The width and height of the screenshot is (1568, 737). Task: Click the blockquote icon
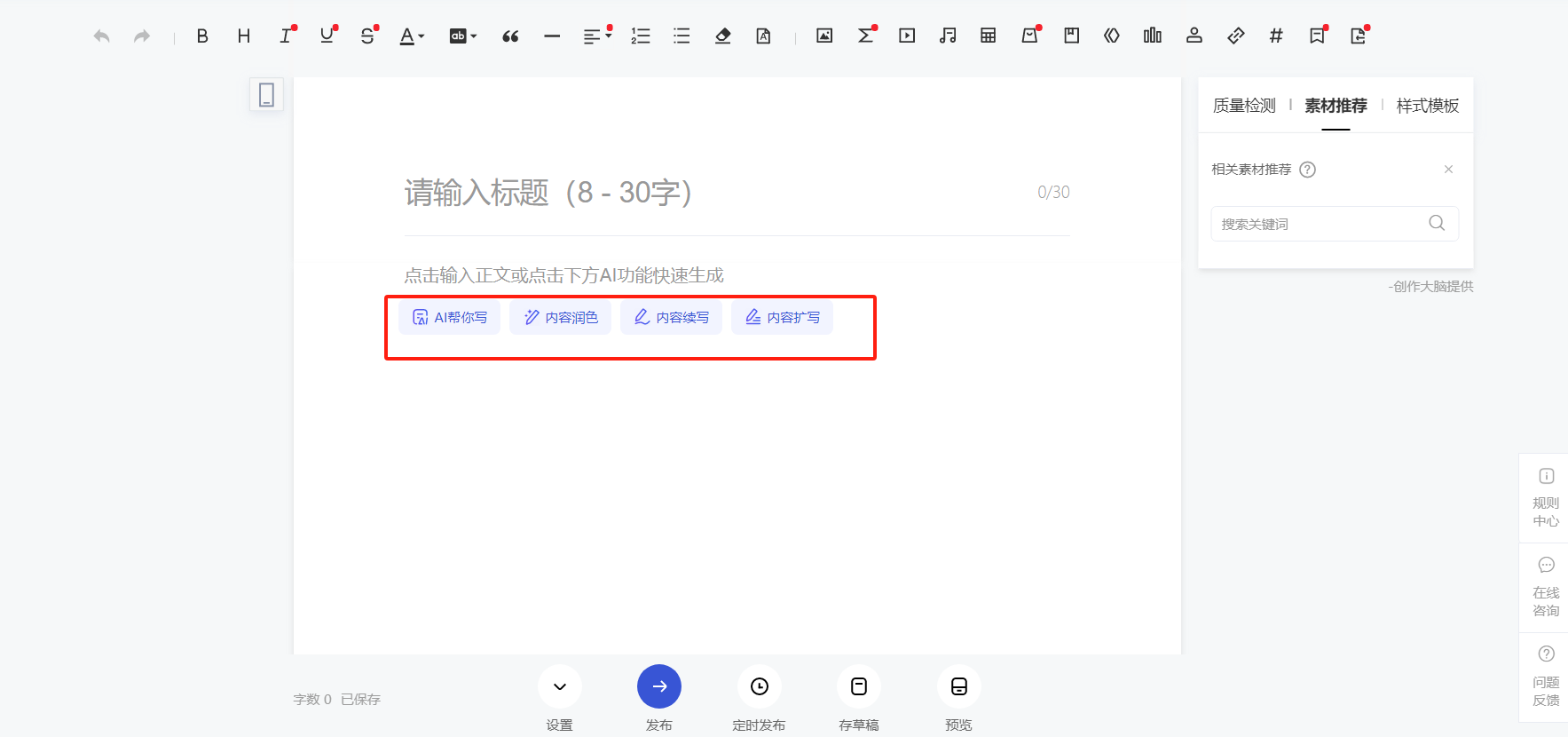pyautogui.click(x=510, y=36)
